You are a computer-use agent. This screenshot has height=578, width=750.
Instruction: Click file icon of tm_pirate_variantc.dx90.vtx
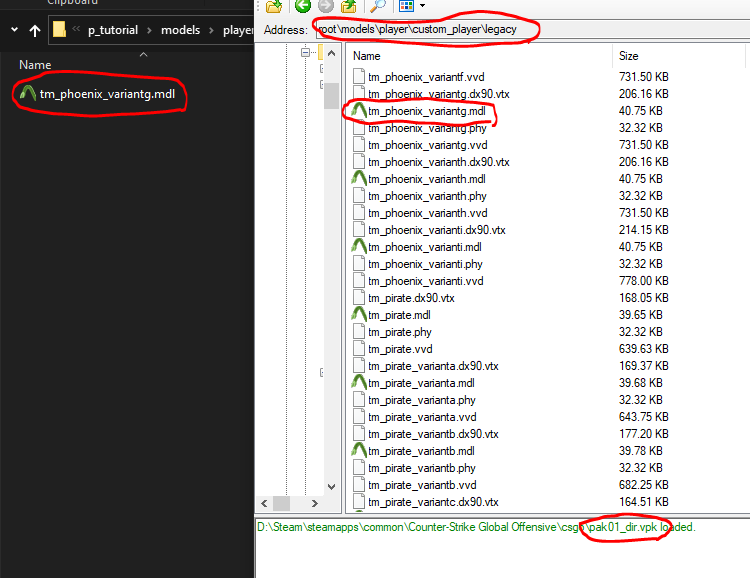[x=359, y=502]
